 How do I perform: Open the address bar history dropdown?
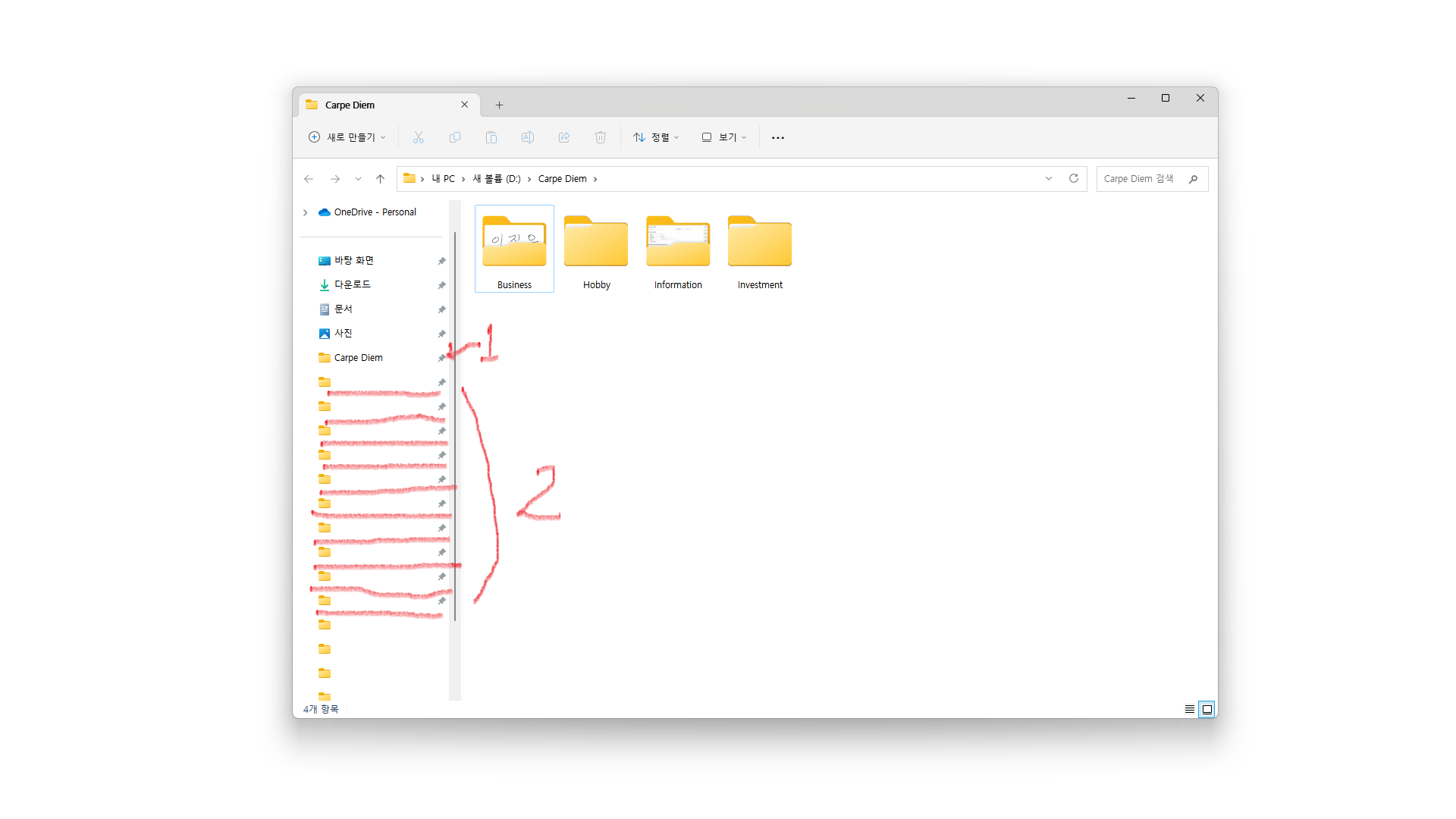point(1049,179)
